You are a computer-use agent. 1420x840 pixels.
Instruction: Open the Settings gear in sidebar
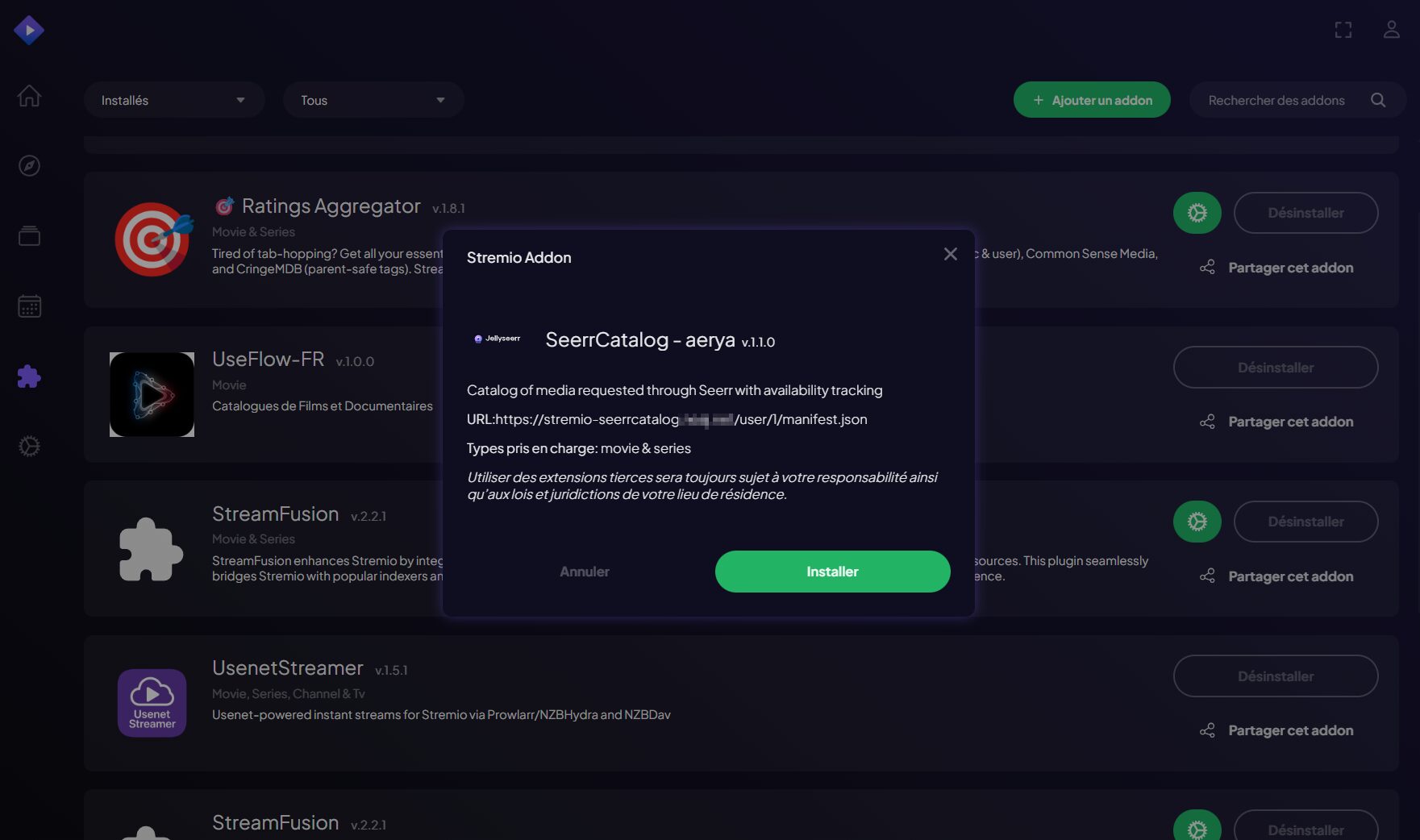29,447
